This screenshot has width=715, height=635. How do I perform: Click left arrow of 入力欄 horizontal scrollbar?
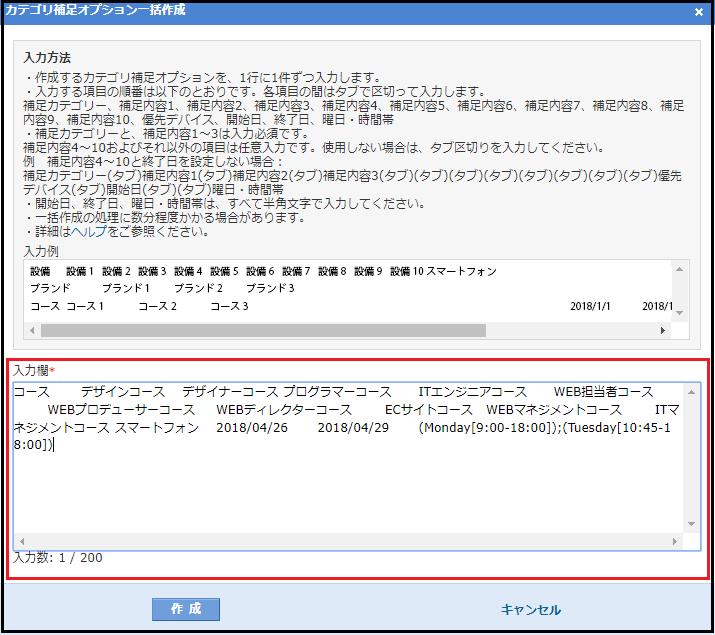[22, 542]
